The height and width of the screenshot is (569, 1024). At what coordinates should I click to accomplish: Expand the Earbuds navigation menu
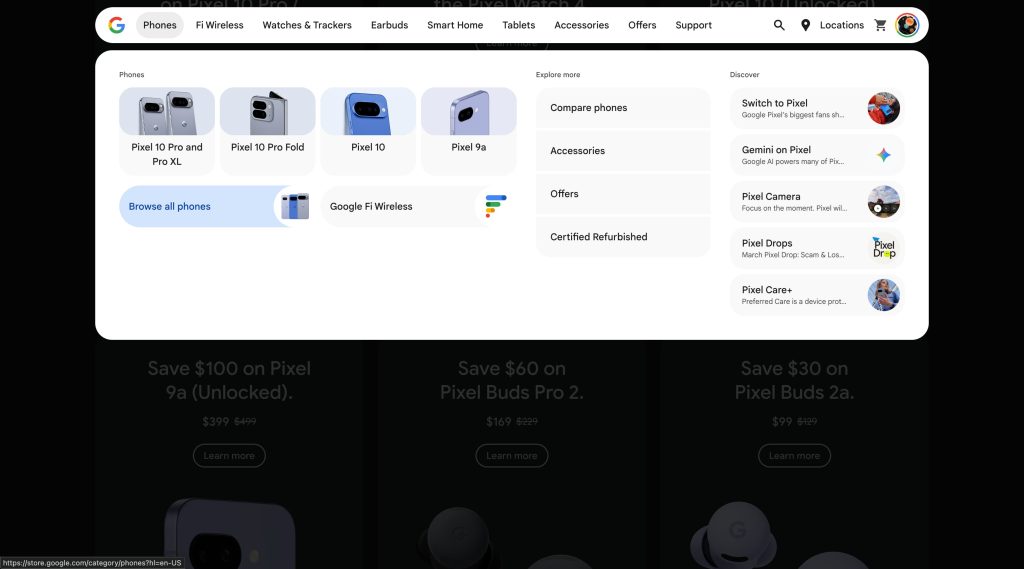(389, 25)
